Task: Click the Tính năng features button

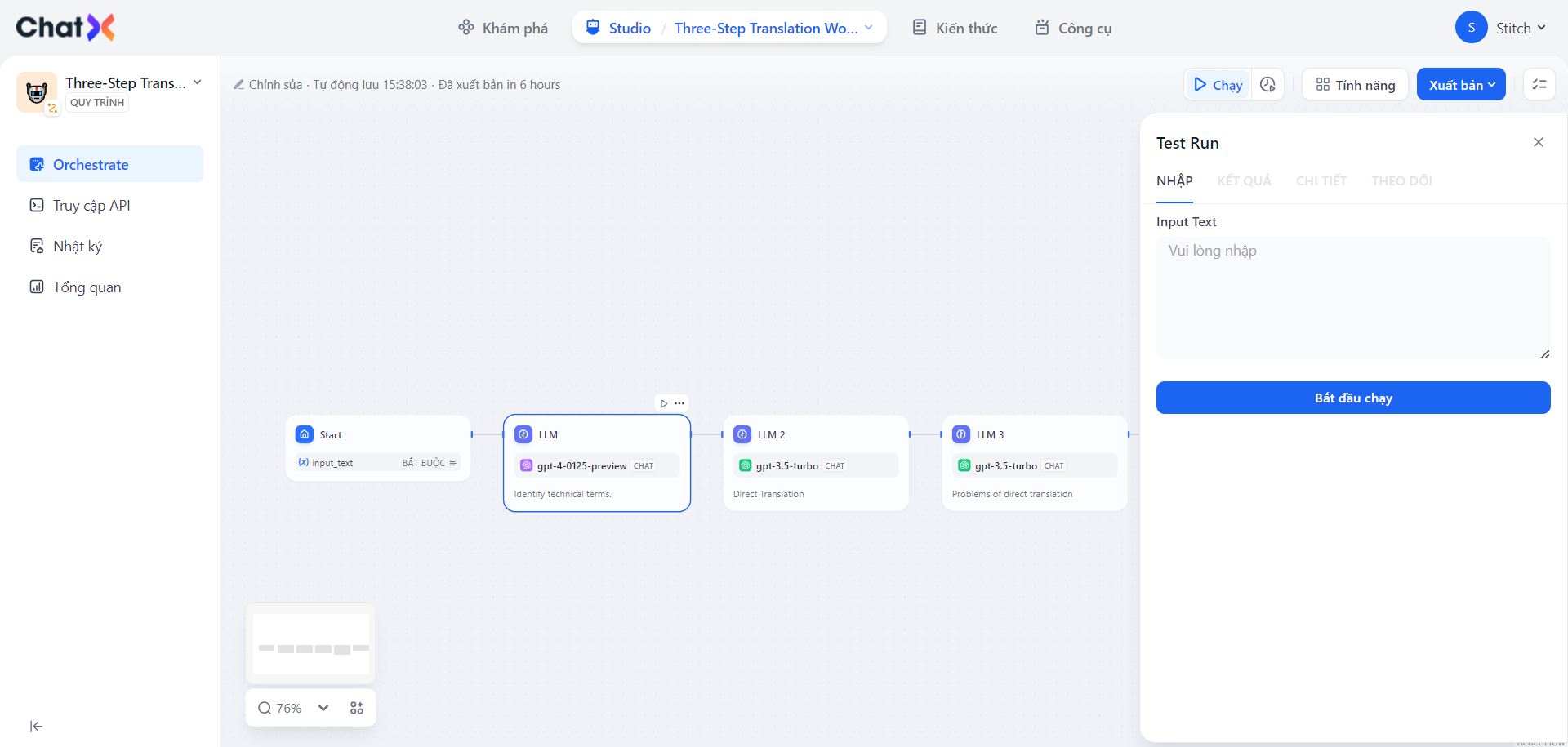Action: click(x=1355, y=85)
